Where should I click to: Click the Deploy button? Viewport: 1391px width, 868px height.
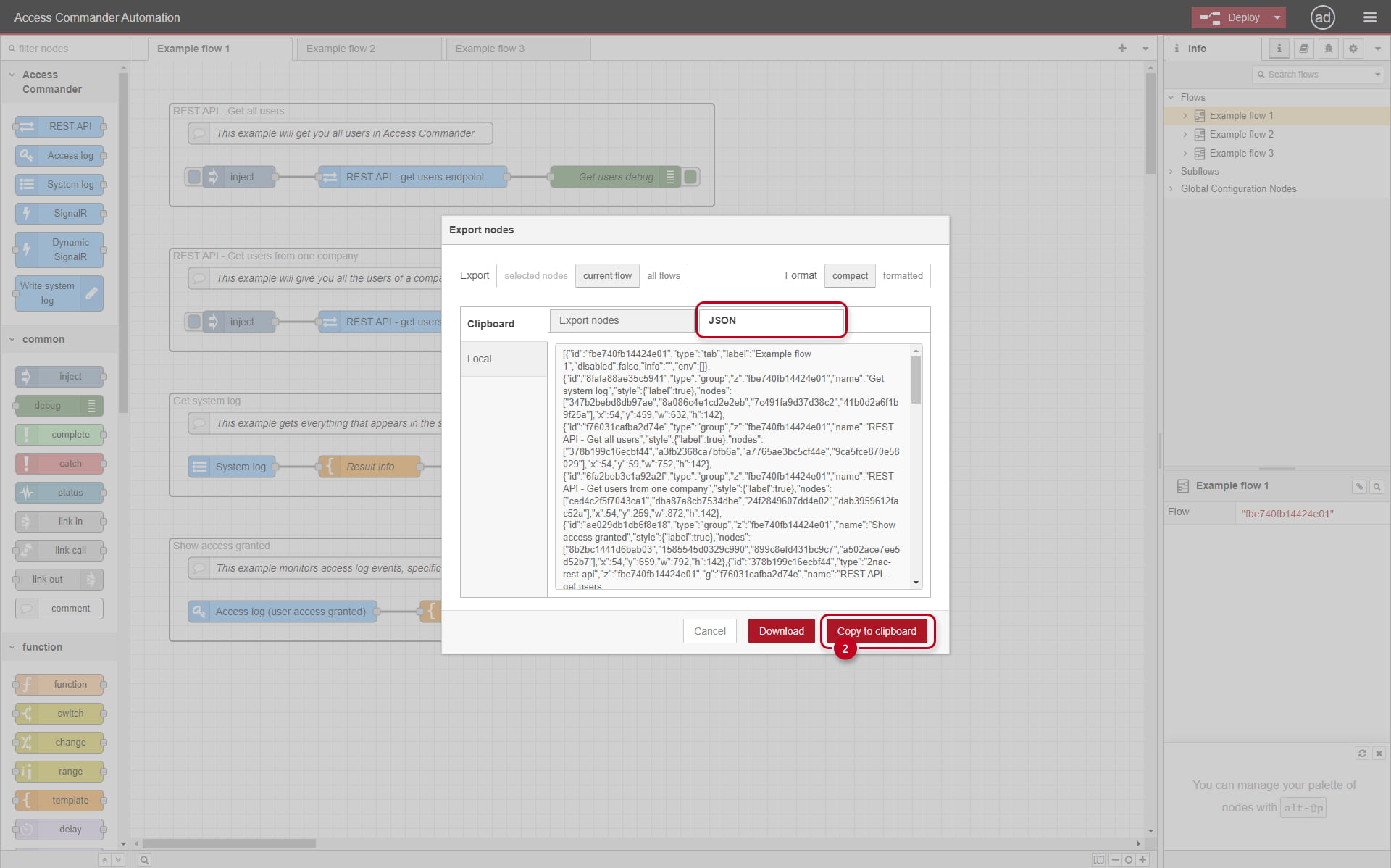[1231, 17]
